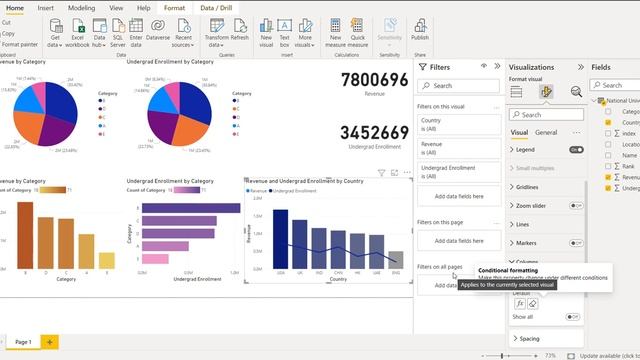The width and height of the screenshot is (640, 360).
Task: Click the Format painter button
Action: pyautogui.click(x=19, y=44)
